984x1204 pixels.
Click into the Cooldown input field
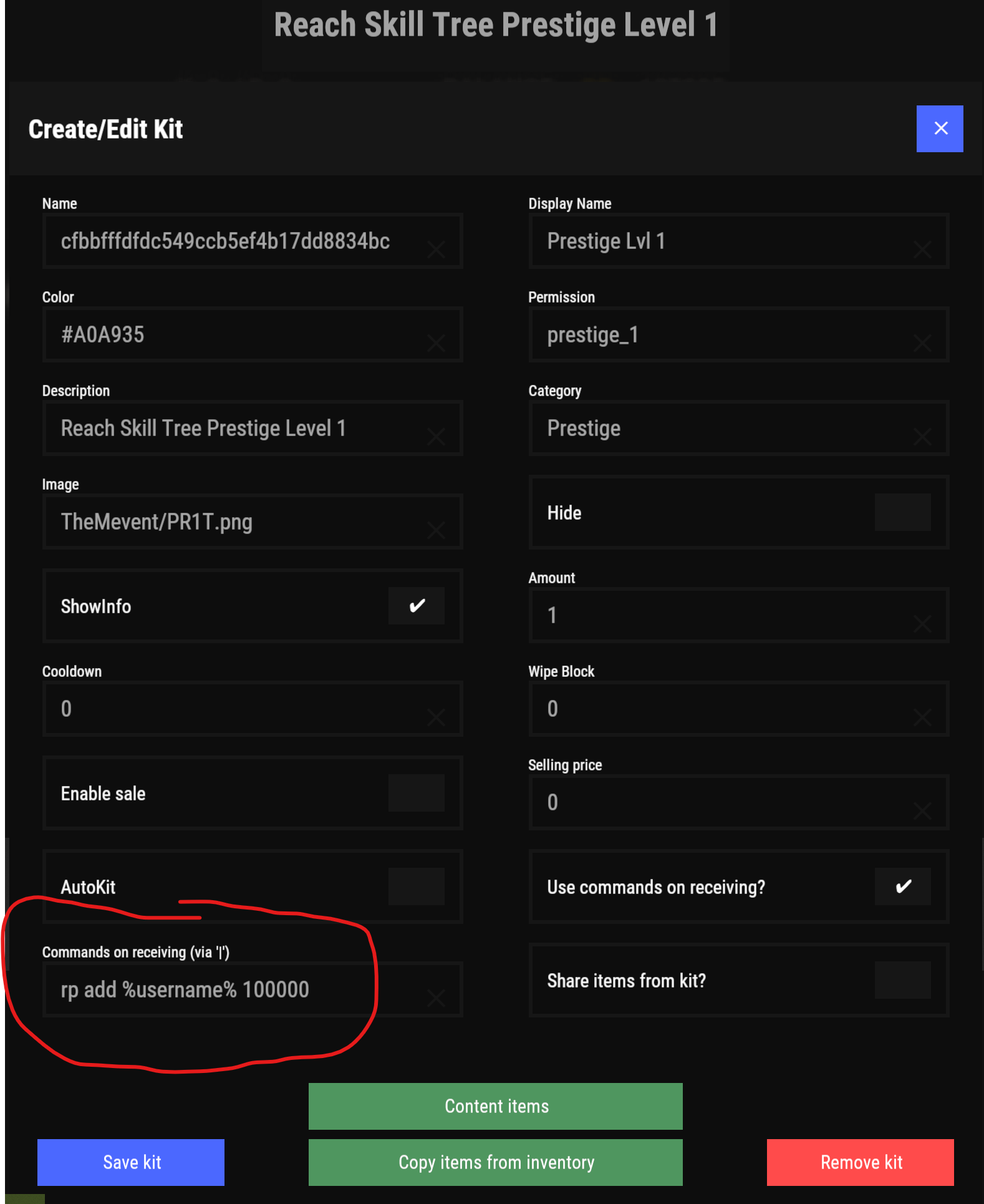click(x=237, y=709)
